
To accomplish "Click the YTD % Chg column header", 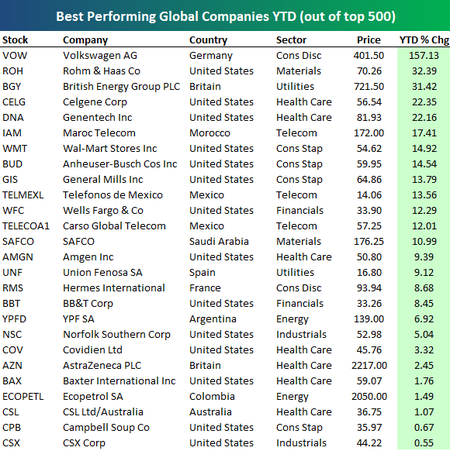I will click(424, 40).
